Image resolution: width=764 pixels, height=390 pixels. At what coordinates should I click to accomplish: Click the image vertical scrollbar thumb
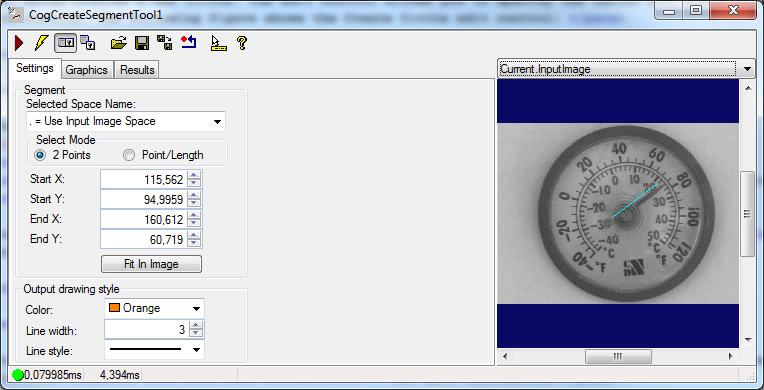pos(747,214)
